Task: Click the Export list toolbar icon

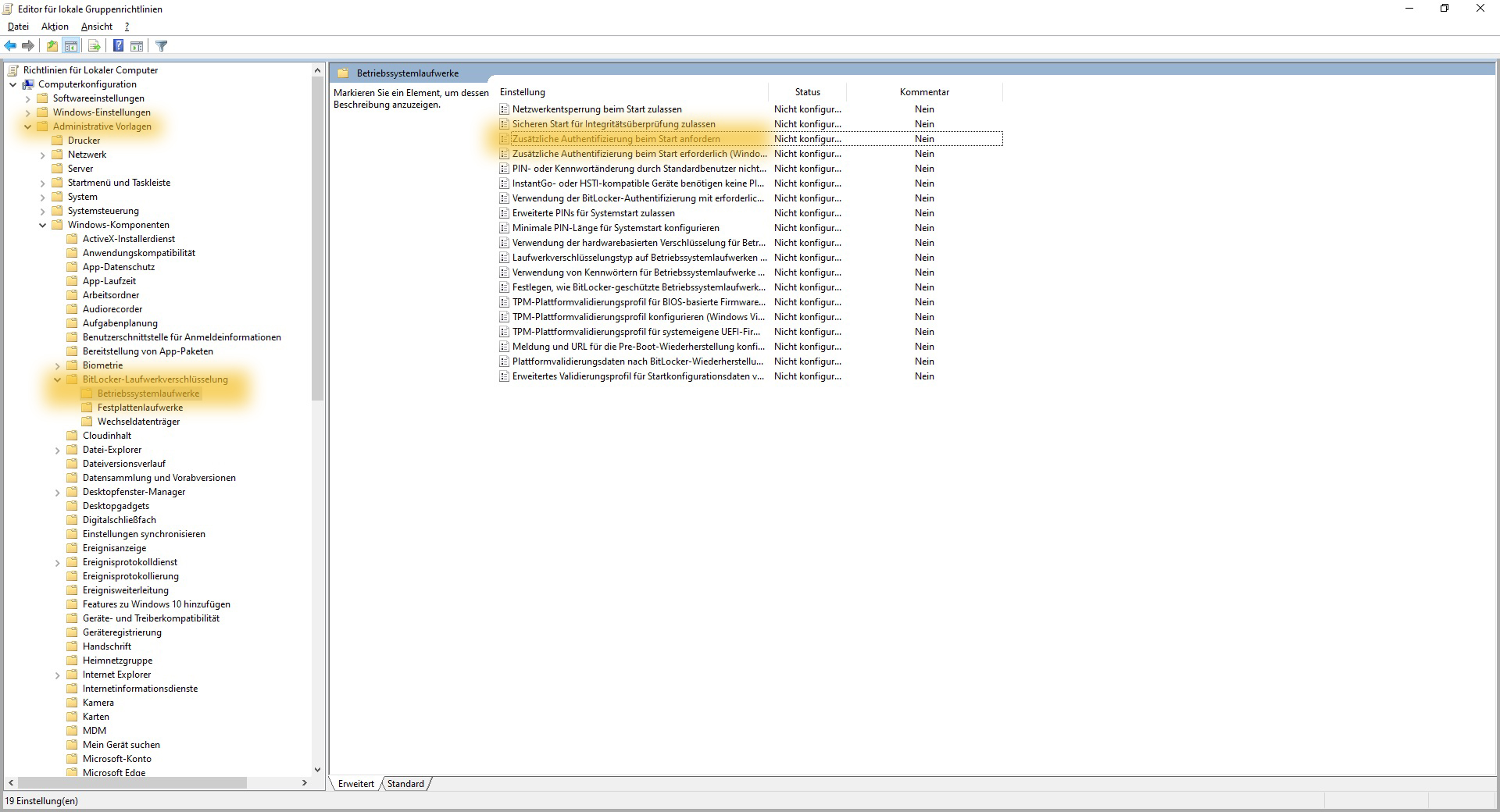Action: coord(94,46)
